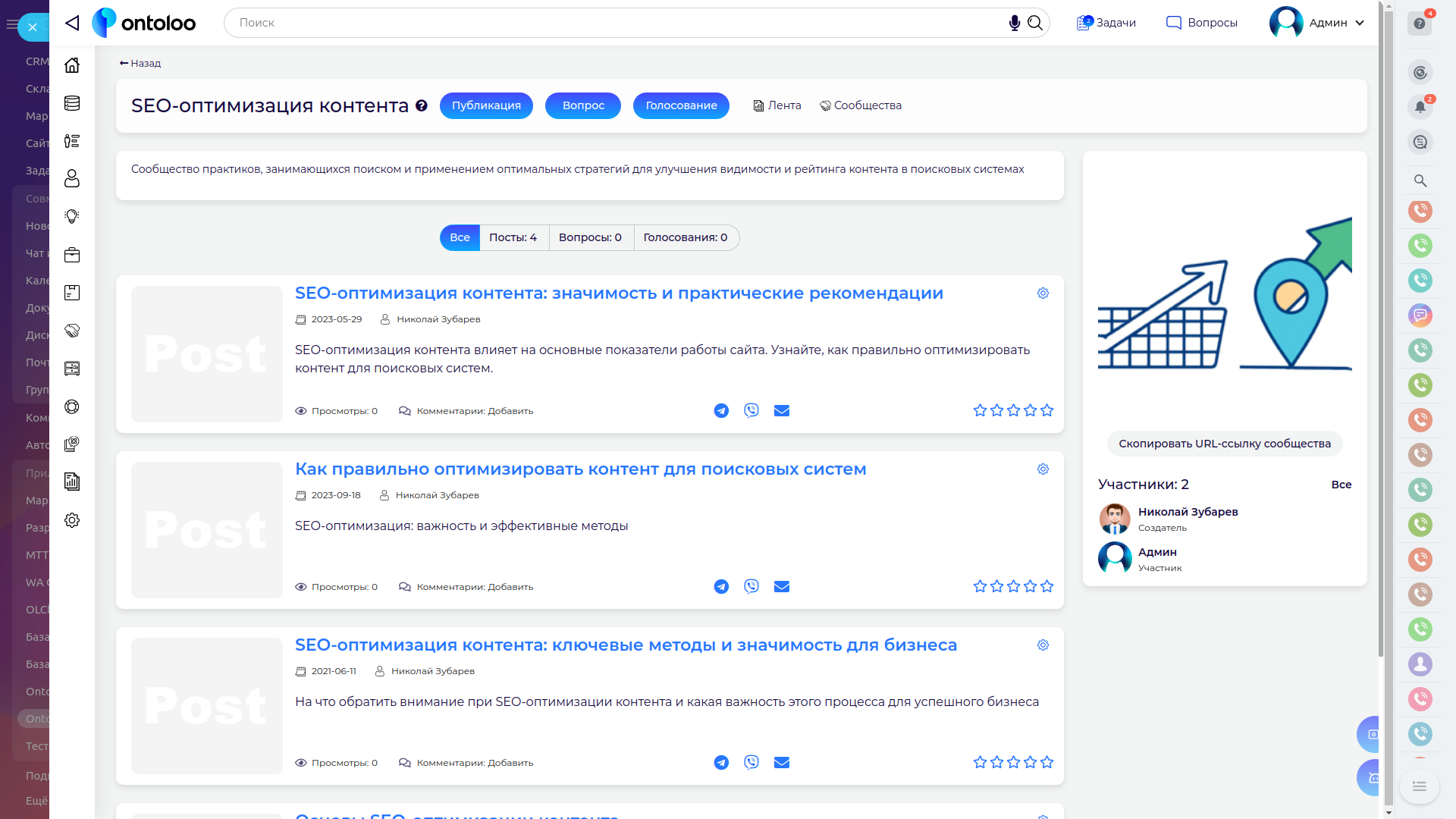Email the third post via envelope icon
This screenshot has height=819, width=1456.
(781, 762)
